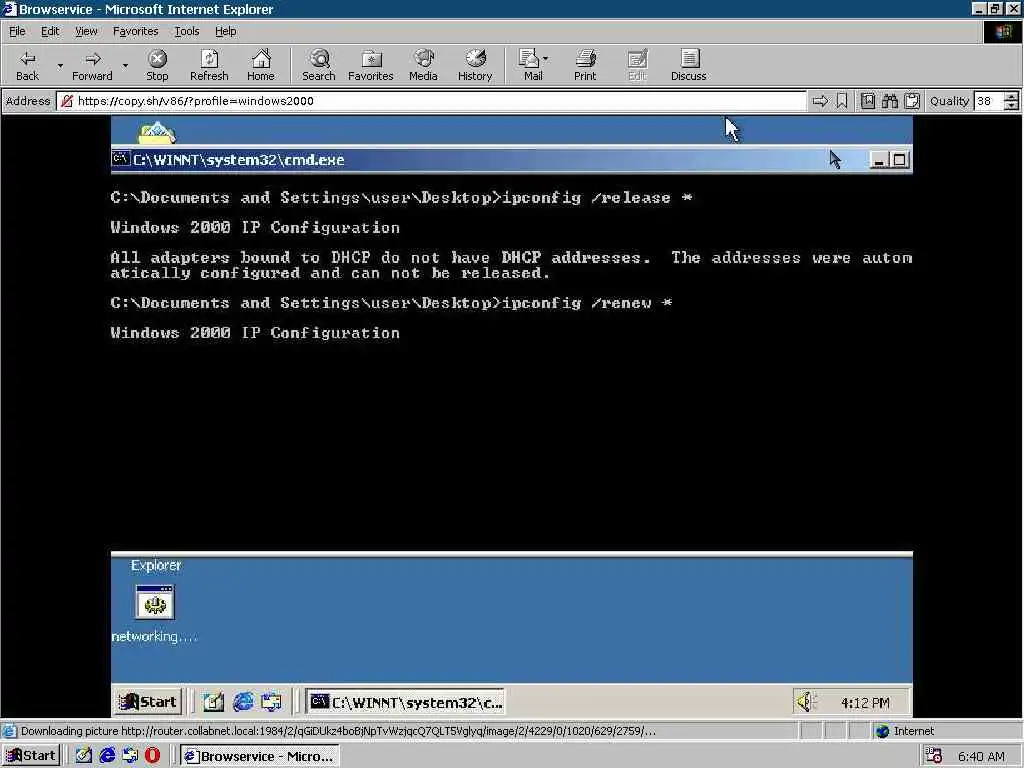Click the 'ipconfig /renew *' command line

click(x=391, y=303)
